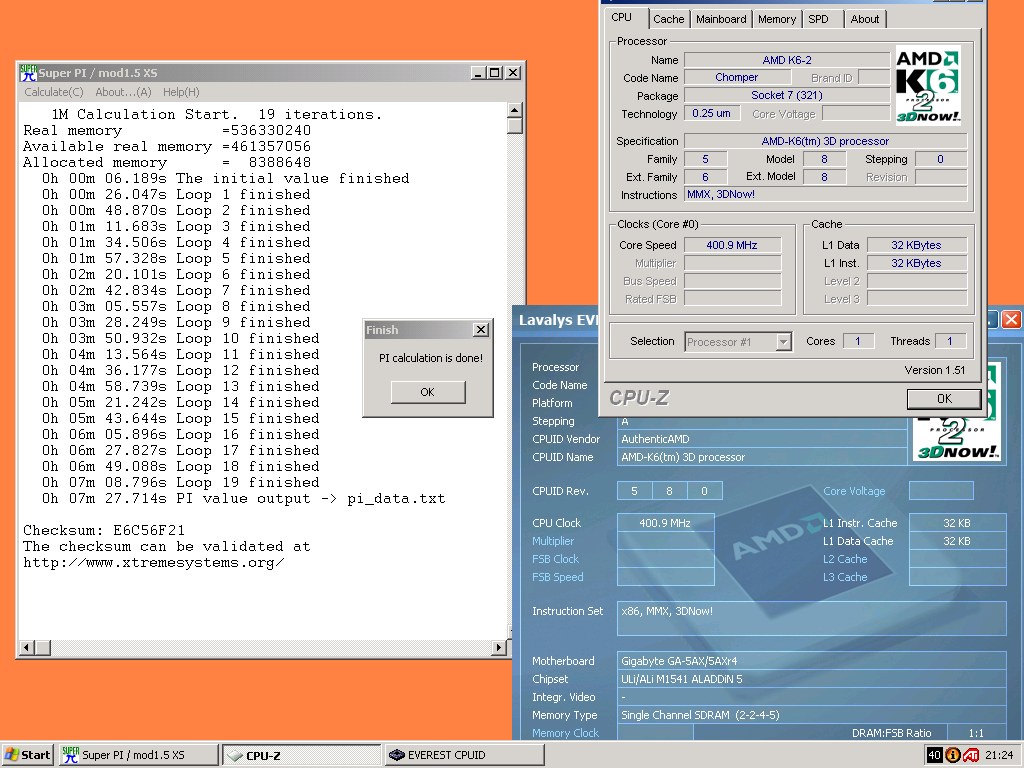Click the Single Channel SDRAM memory type value
Image resolution: width=1024 pixels, height=768 pixels.
pyautogui.click(x=812, y=715)
